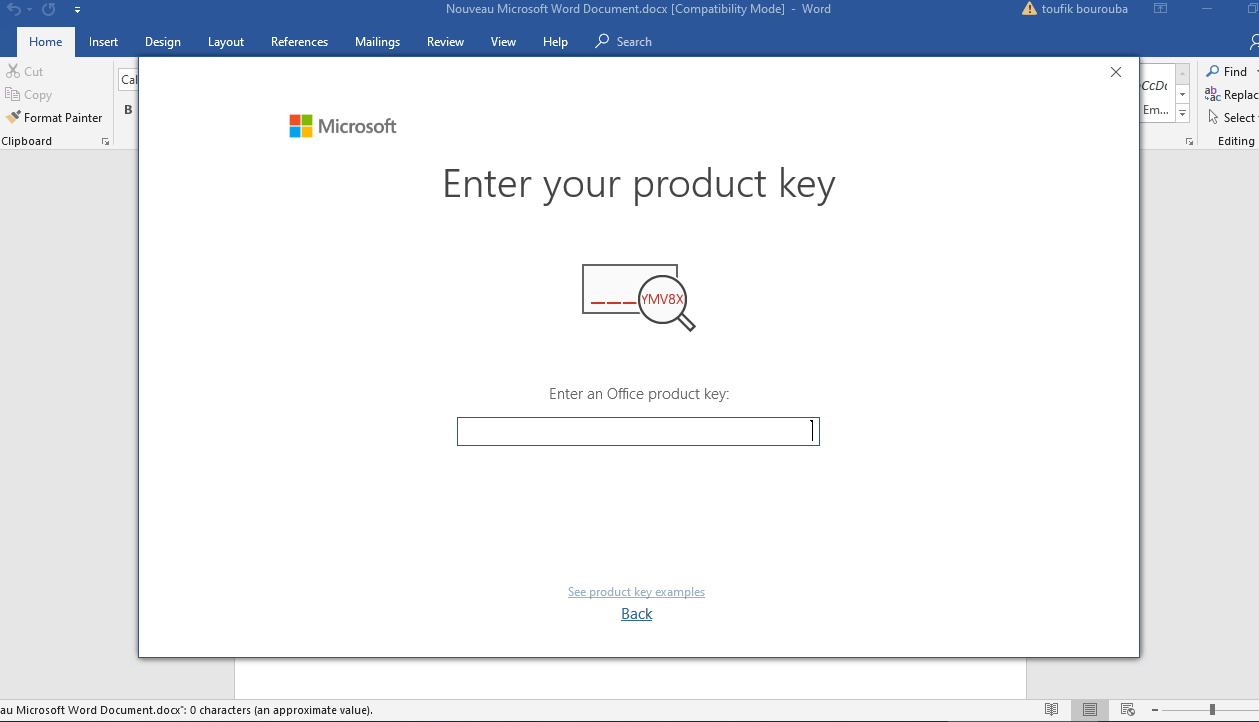Open the Insert ribbon tab
This screenshot has height=722, width=1259.
point(103,42)
